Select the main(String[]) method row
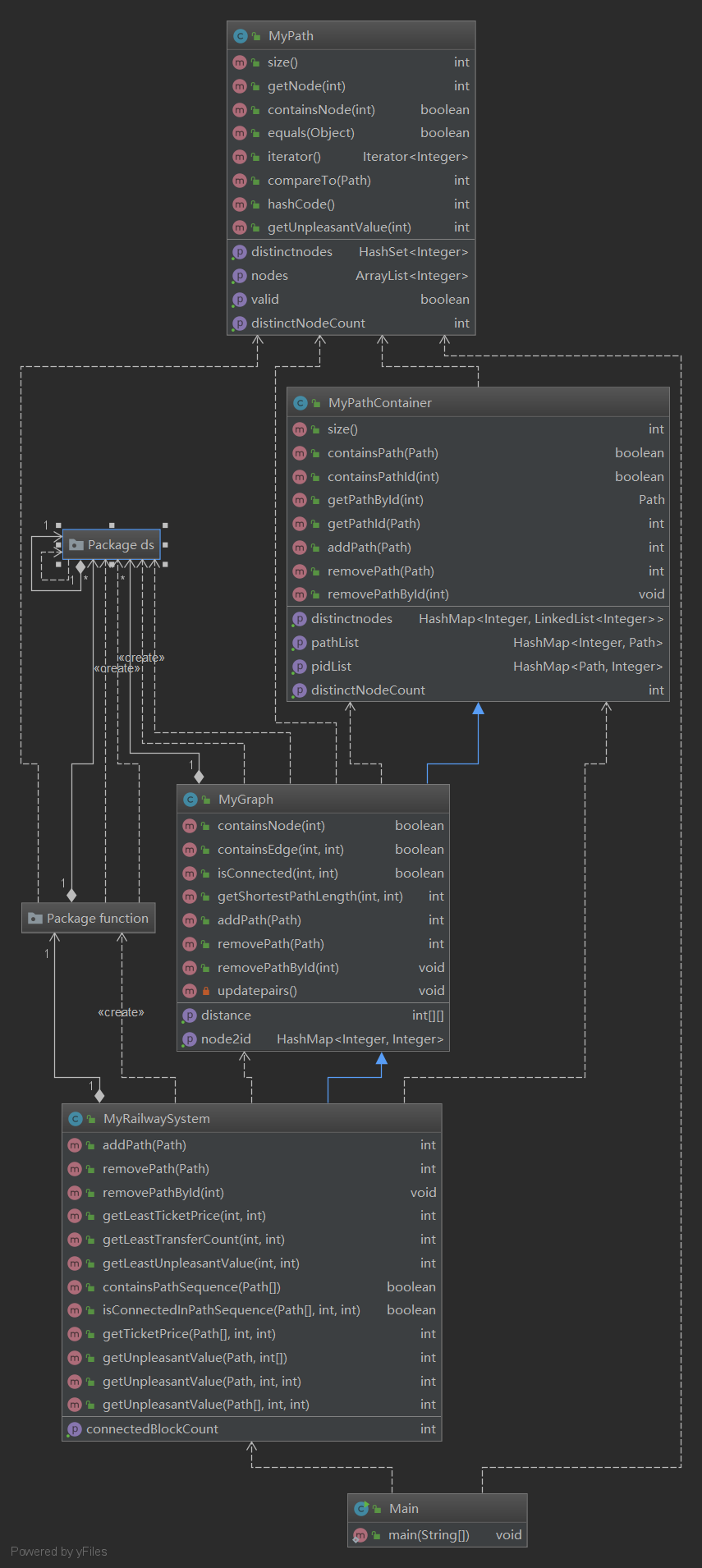Image resolution: width=702 pixels, height=1568 pixels. pyautogui.click(x=438, y=1535)
